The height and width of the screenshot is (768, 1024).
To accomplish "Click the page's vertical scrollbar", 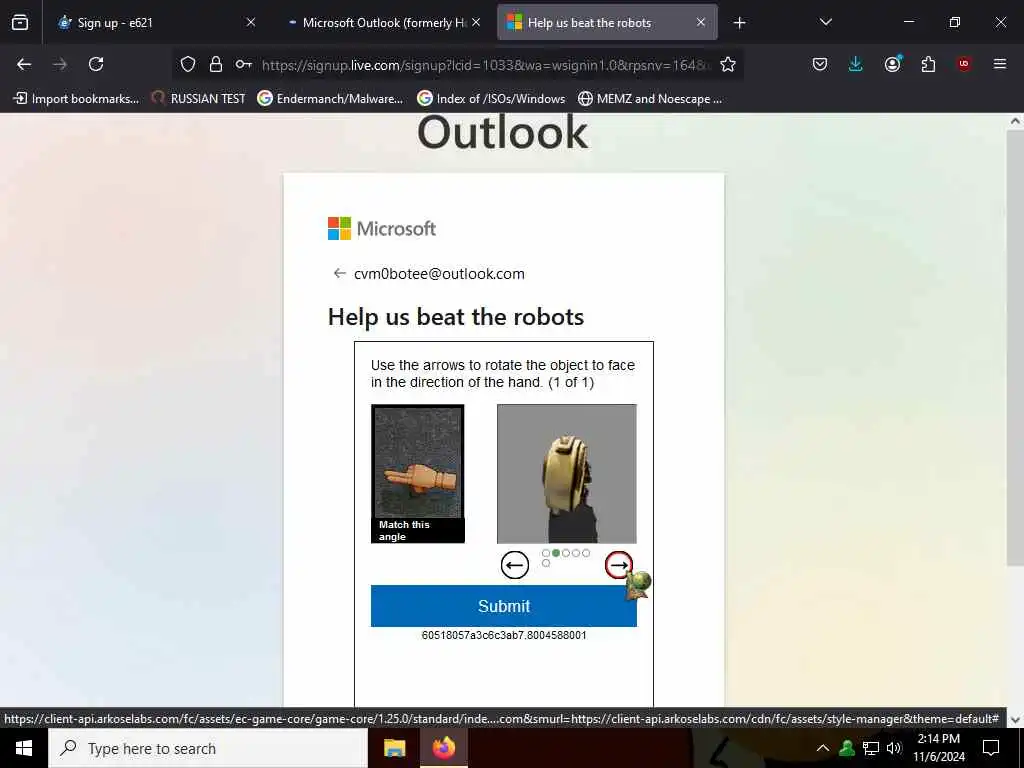I will point(1015,346).
